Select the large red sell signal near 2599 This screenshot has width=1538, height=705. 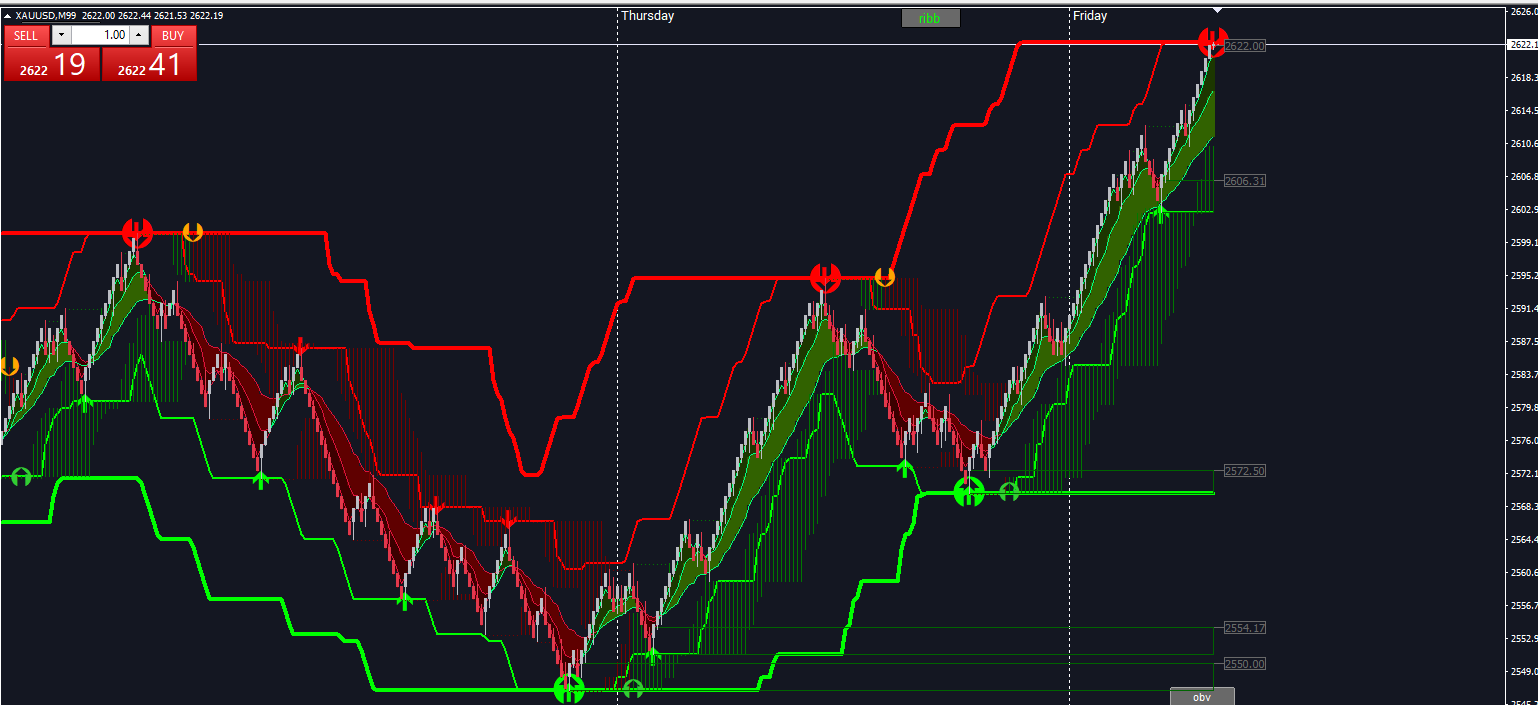coord(137,233)
